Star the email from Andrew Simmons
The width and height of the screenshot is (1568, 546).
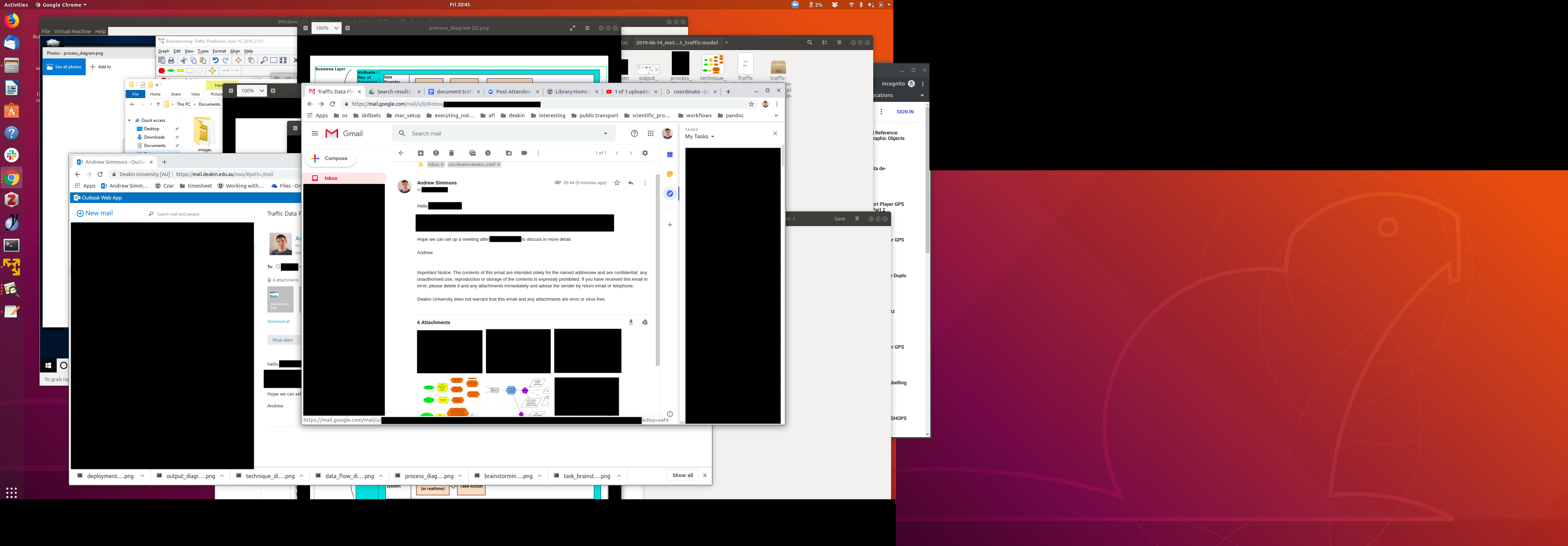[617, 183]
